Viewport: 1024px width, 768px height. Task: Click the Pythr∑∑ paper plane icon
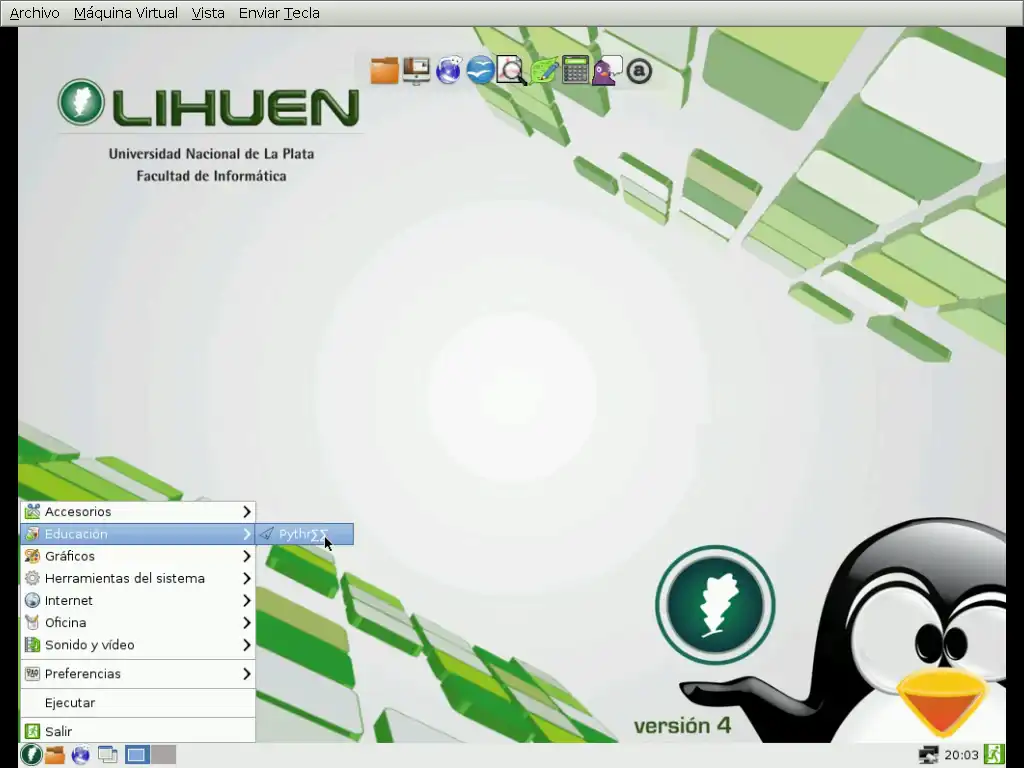click(266, 534)
